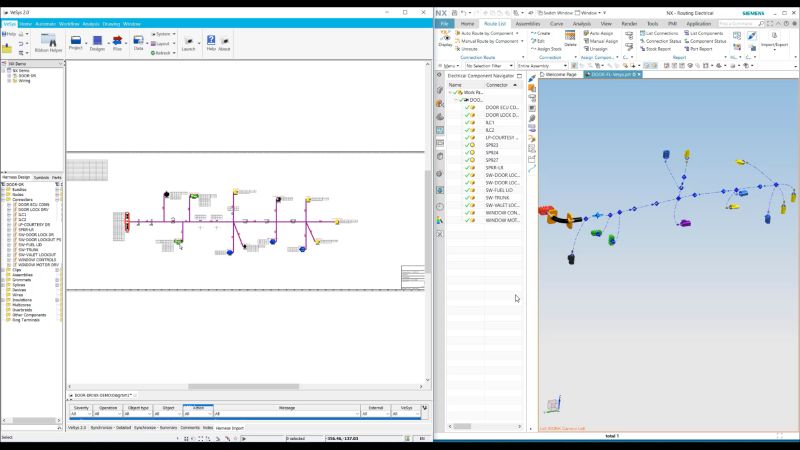Click the Launch icon in VeSys ribbon
The height and width of the screenshot is (450, 800).
click(188, 44)
